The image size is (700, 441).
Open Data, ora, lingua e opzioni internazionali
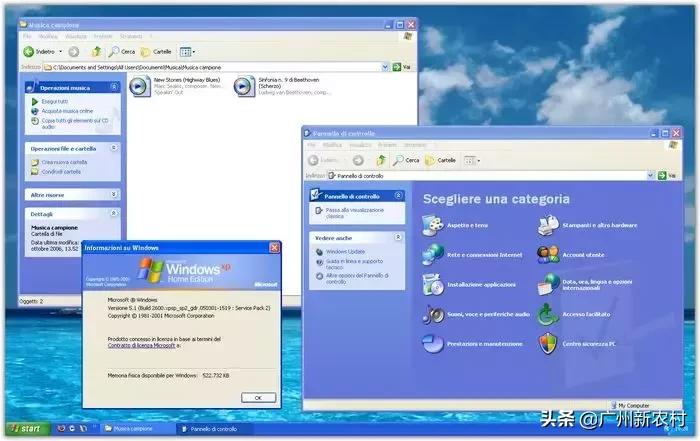(x=585, y=285)
